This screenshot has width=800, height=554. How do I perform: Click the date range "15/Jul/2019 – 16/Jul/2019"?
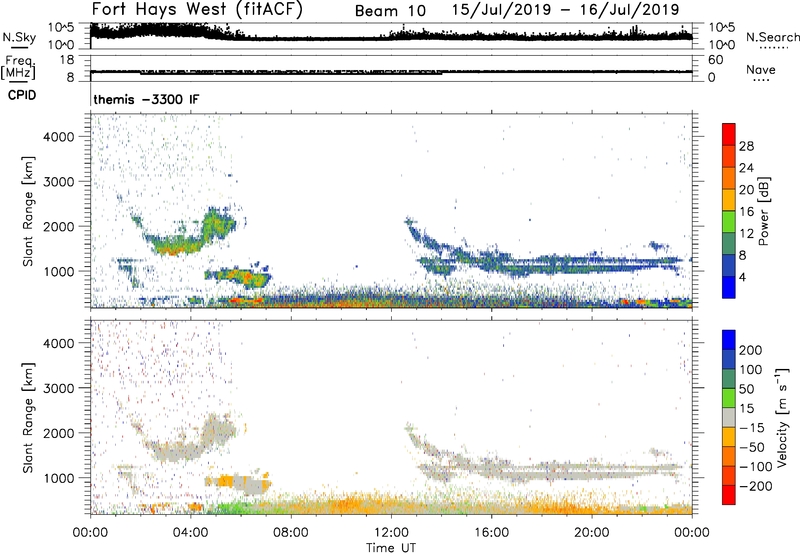(x=565, y=9)
